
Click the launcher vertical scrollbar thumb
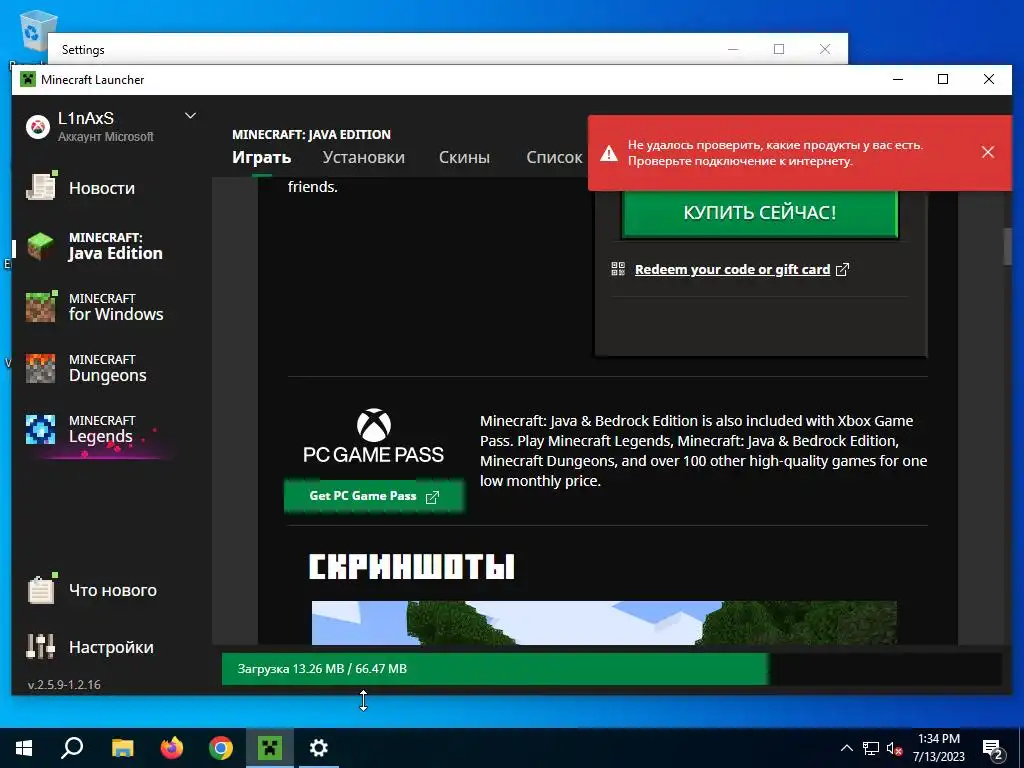(1009, 247)
